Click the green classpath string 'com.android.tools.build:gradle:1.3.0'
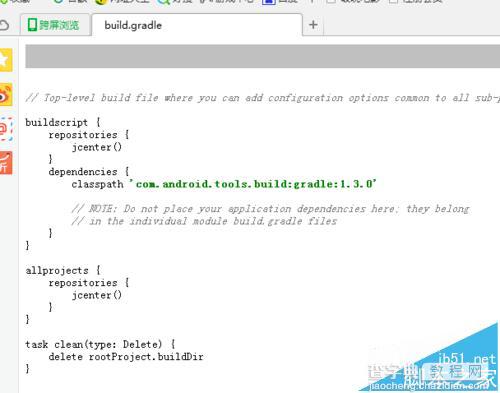 pos(253,184)
